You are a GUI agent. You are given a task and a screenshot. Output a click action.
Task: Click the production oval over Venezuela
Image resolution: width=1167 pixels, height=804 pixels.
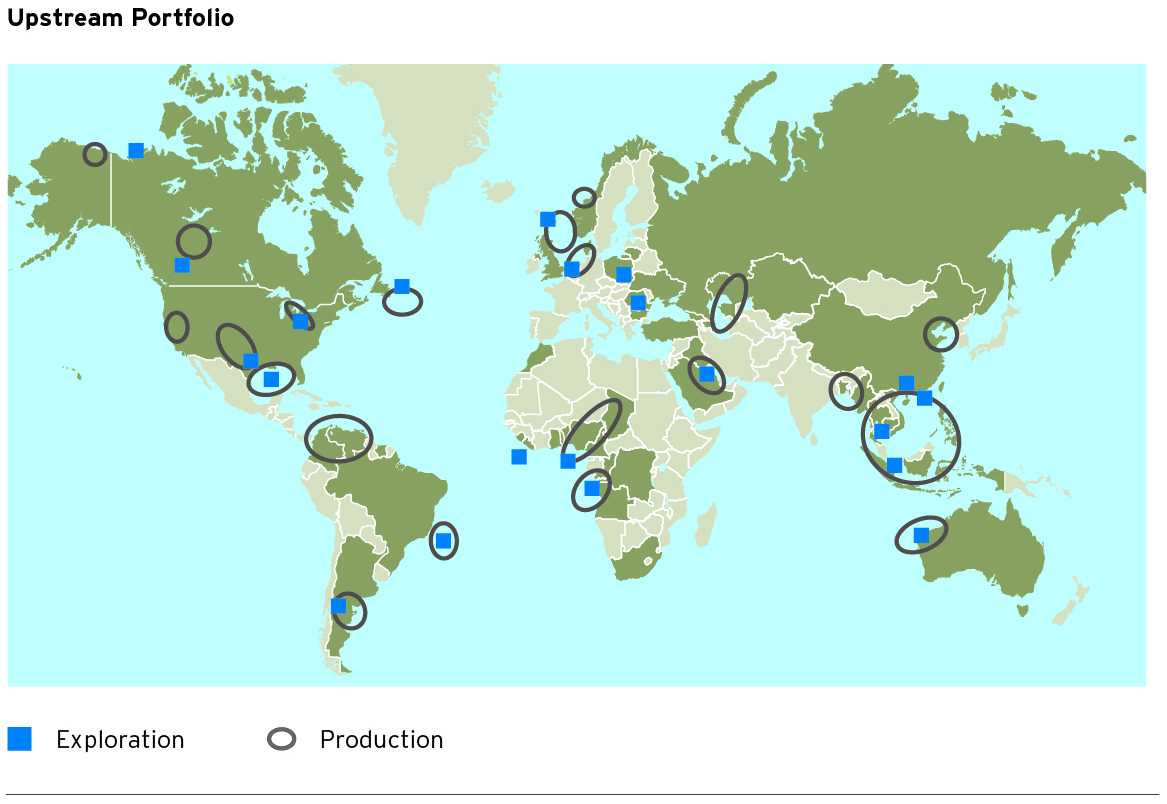coord(339,438)
